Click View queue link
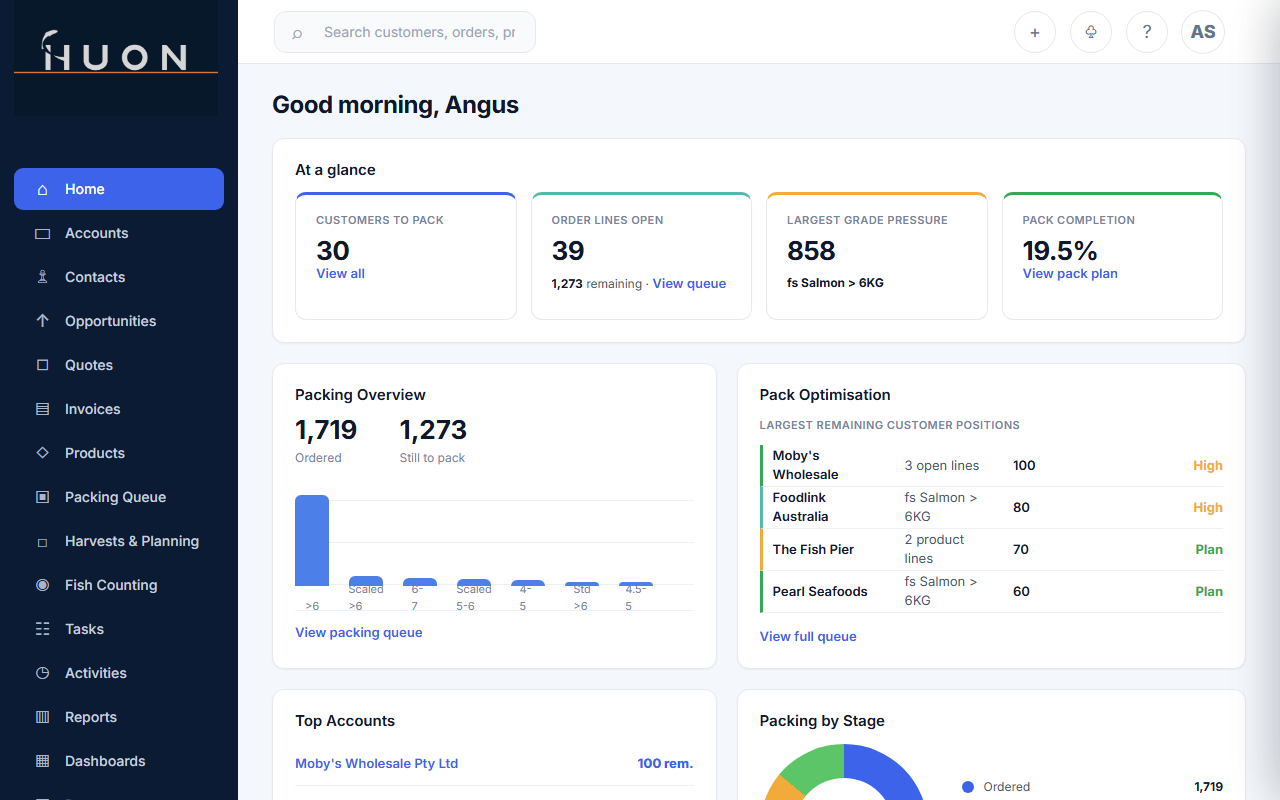The image size is (1280, 800). pyautogui.click(x=689, y=284)
